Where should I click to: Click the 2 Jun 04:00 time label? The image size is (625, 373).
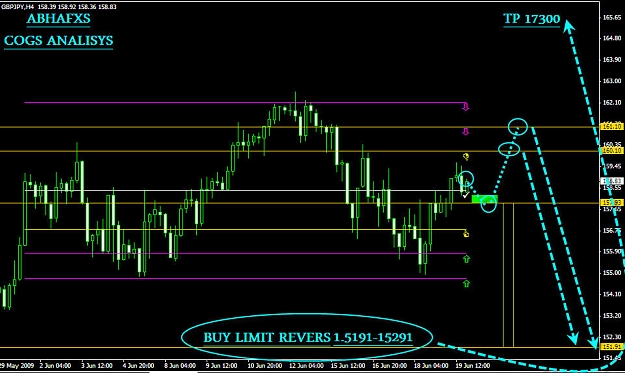pyautogui.click(x=56, y=365)
